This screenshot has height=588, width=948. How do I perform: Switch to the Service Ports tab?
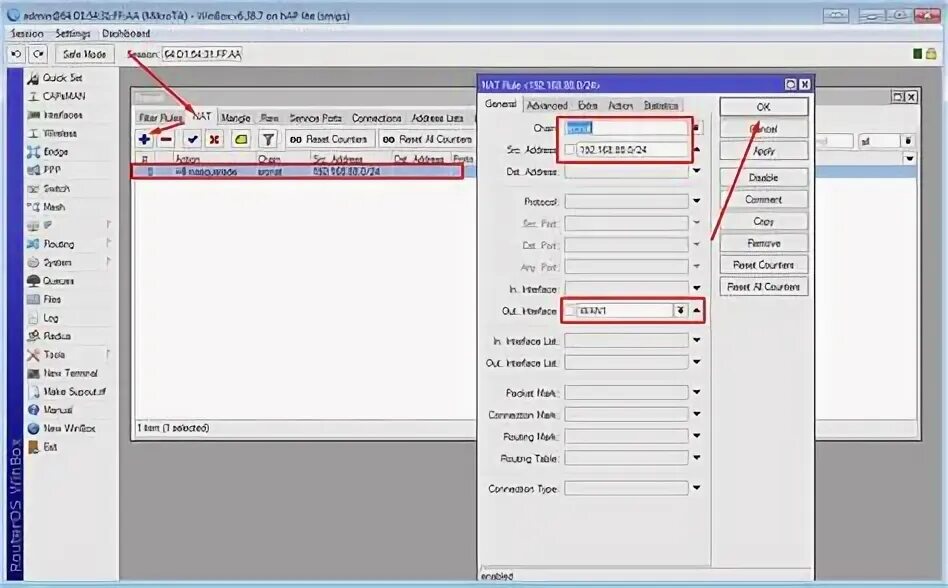click(315, 118)
